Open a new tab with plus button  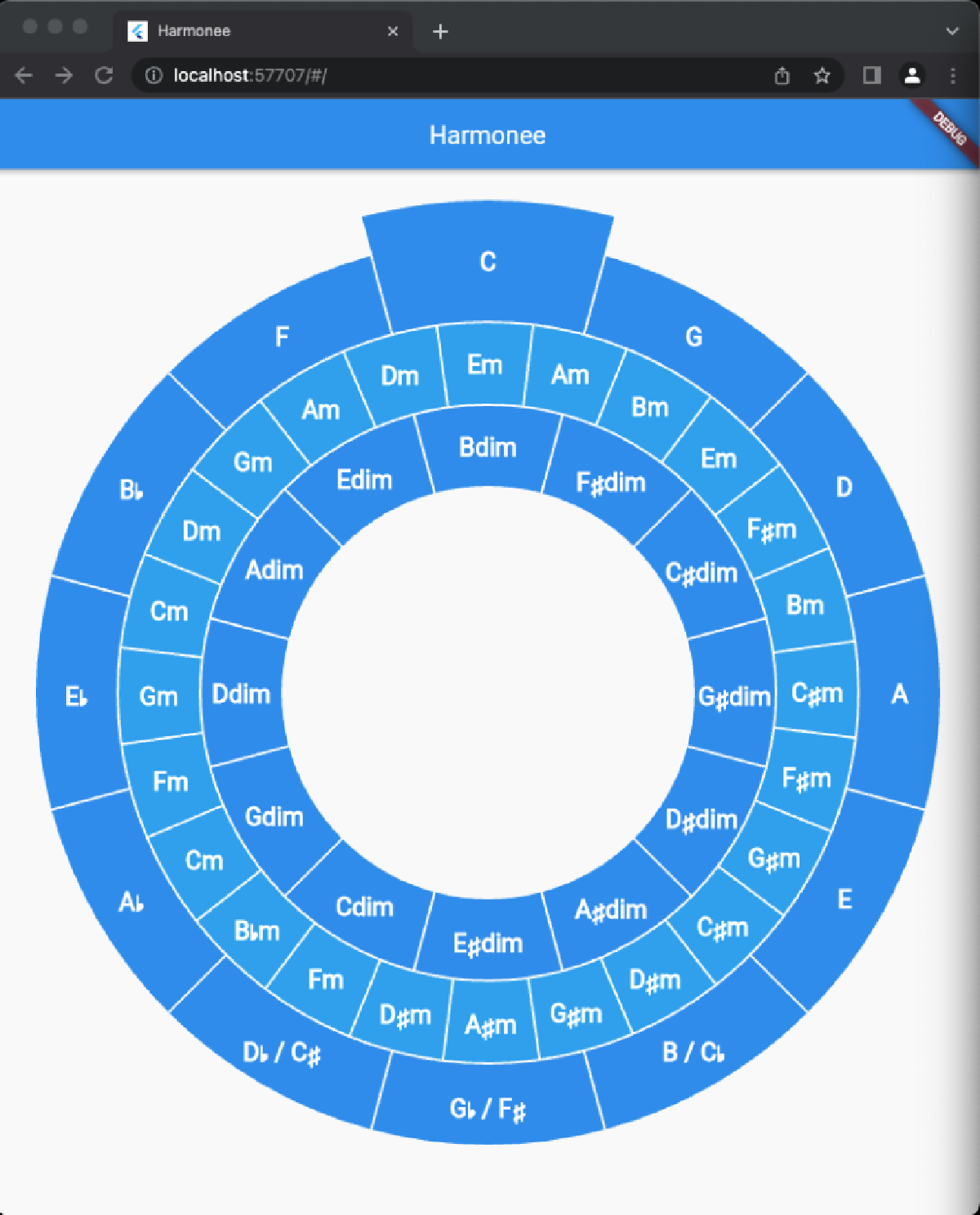[440, 31]
